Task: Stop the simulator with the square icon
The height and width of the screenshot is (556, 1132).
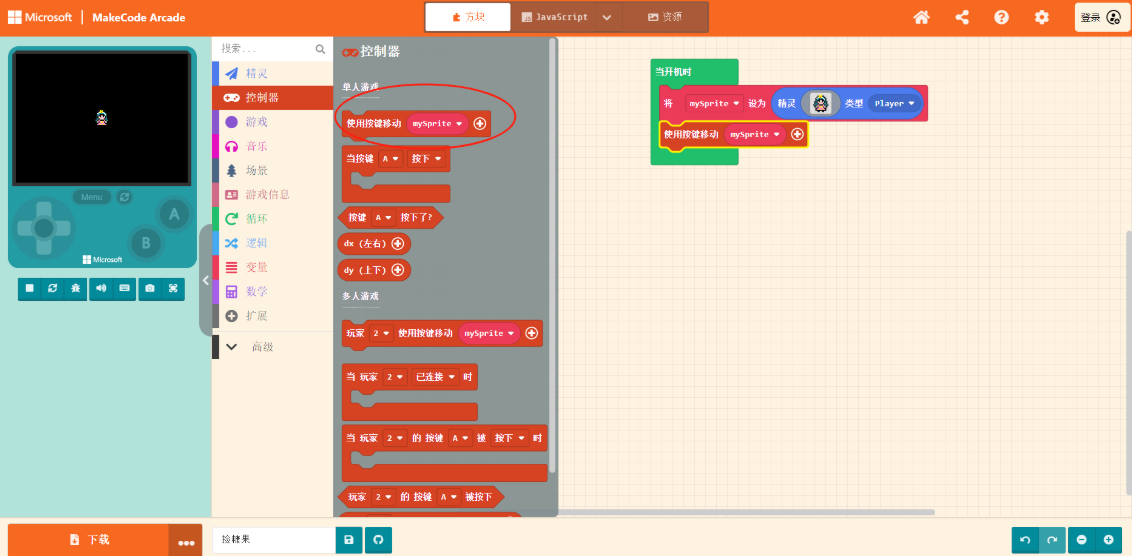Action: click(x=29, y=288)
